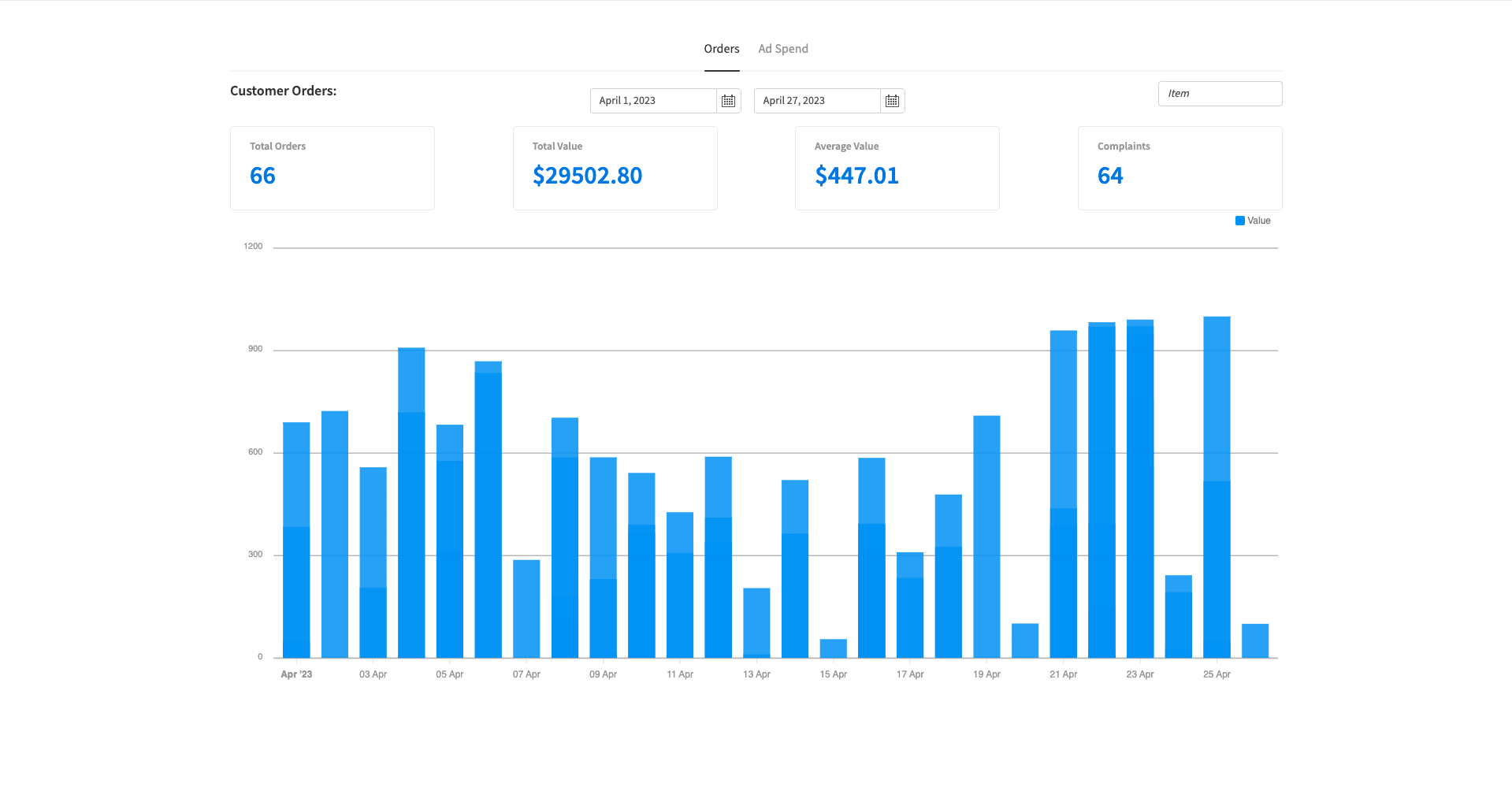Viewport: 1512px width, 802px height.
Task: Select the 13 Apr bar in chart
Action: tap(756, 623)
